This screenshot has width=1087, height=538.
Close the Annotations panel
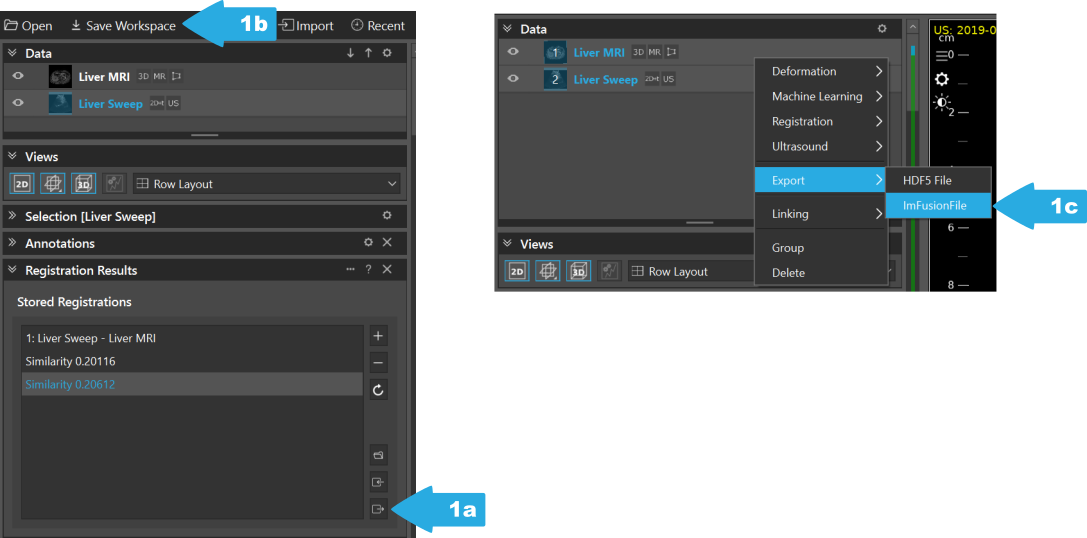coord(388,243)
